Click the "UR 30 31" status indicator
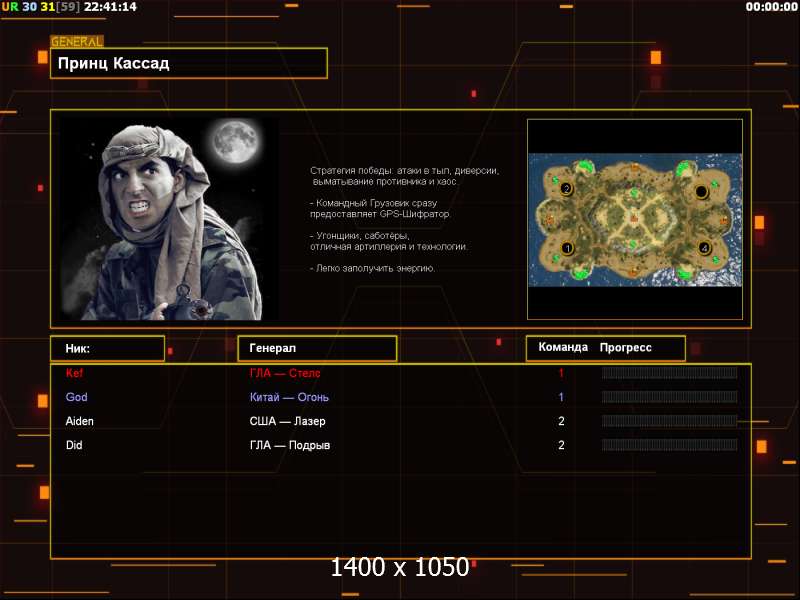The width and height of the screenshot is (800, 600). point(28,7)
